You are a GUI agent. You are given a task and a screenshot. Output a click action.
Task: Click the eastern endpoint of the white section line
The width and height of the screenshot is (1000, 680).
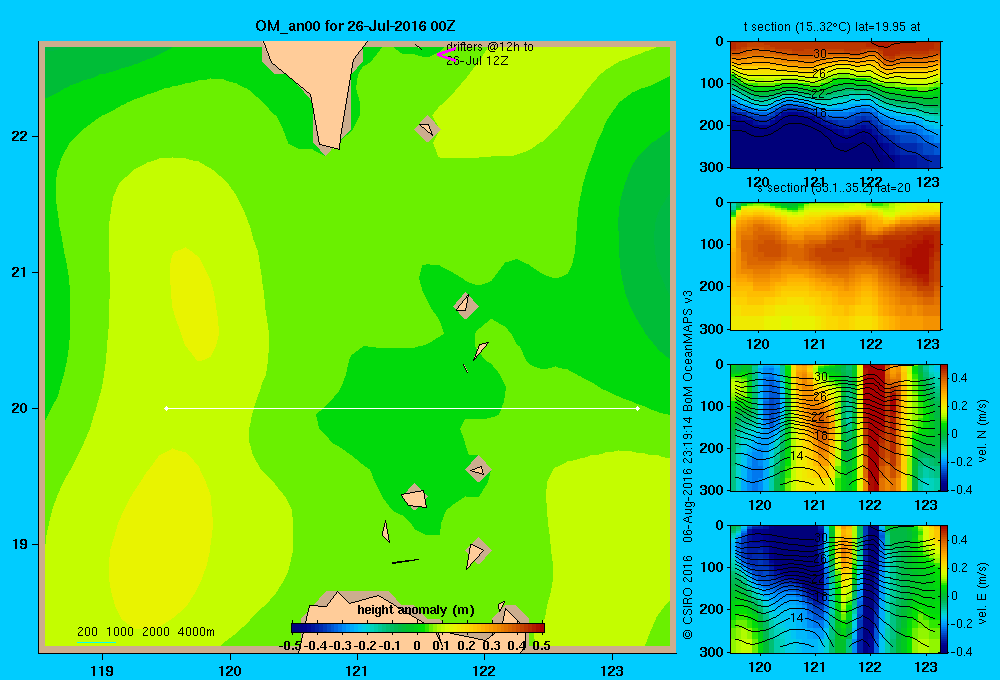point(638,408)
